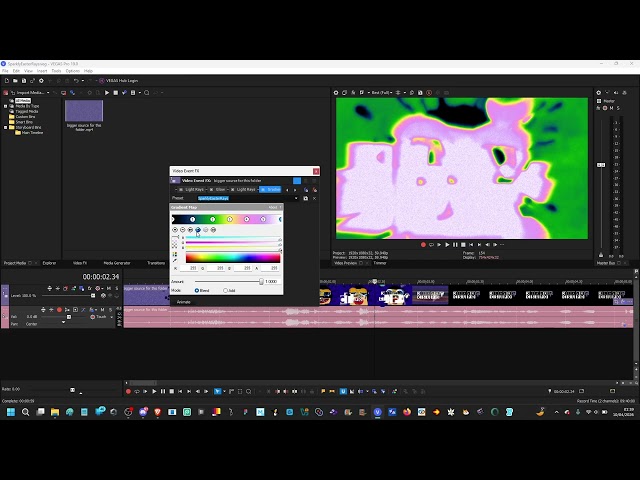Click timeline Play button in transport bar
640x480 pixels.
pos(154,391)
